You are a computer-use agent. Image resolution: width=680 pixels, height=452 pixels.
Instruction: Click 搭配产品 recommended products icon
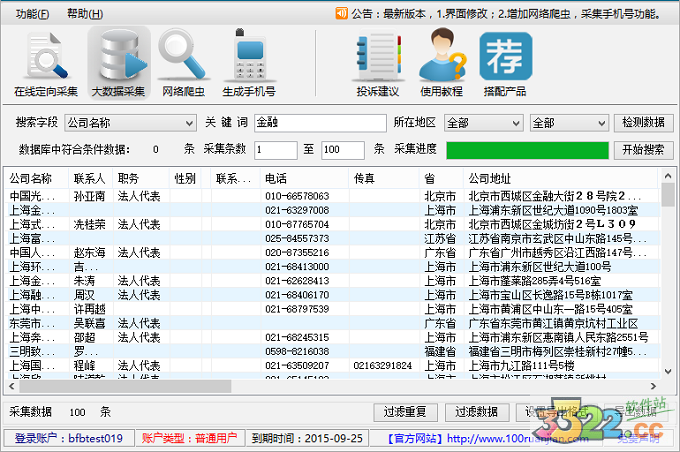click(505, 64)
